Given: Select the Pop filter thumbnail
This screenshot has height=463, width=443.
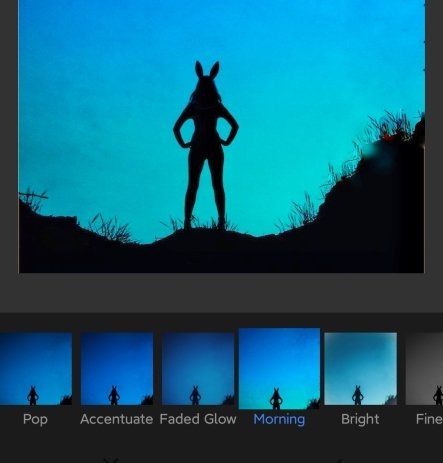Looking at the screenshot, I should pos(36,369).
